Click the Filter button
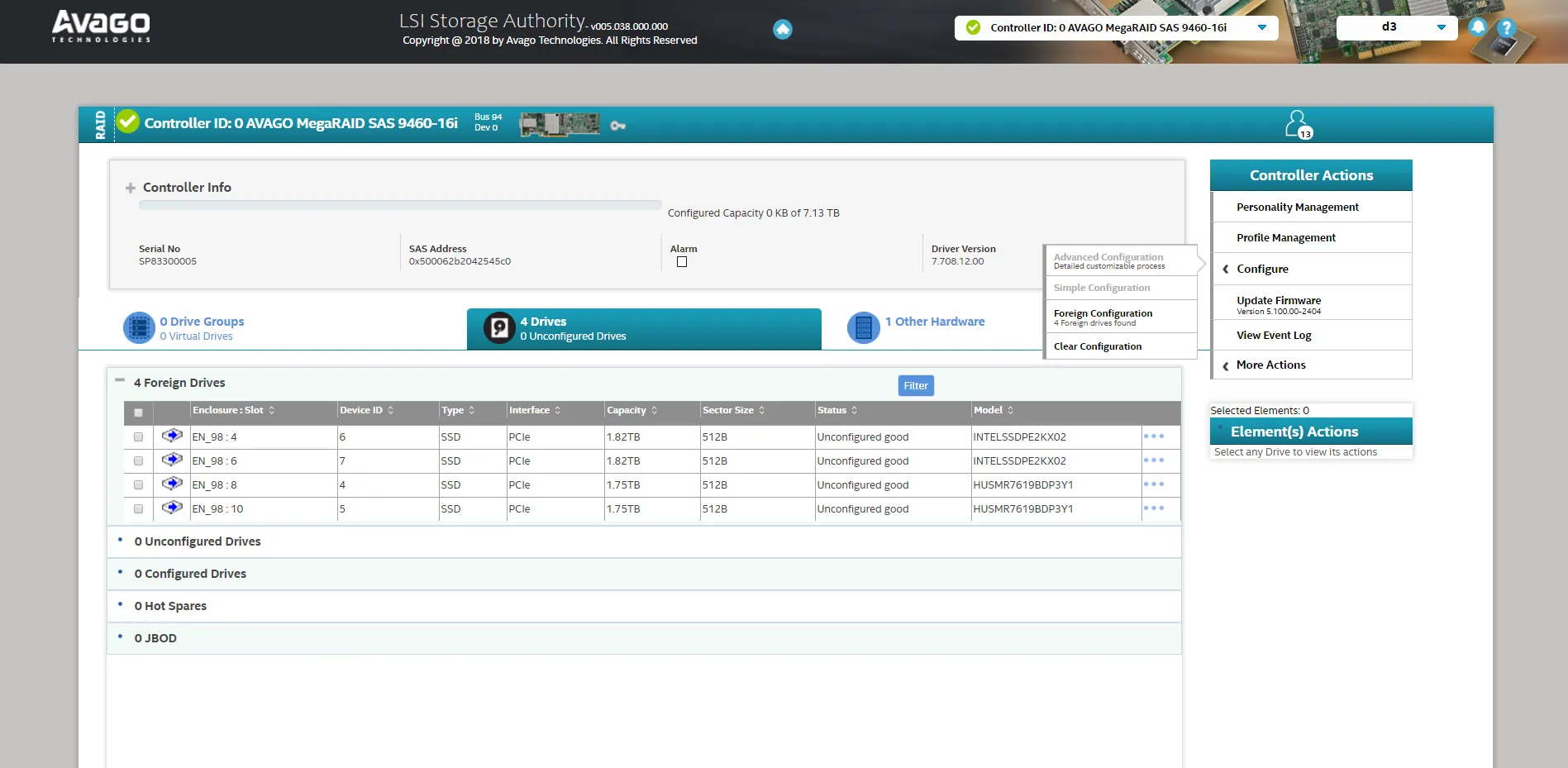The height and width of the screenshot is (768, 1568). pyautogui.click(x=915, y=385)
